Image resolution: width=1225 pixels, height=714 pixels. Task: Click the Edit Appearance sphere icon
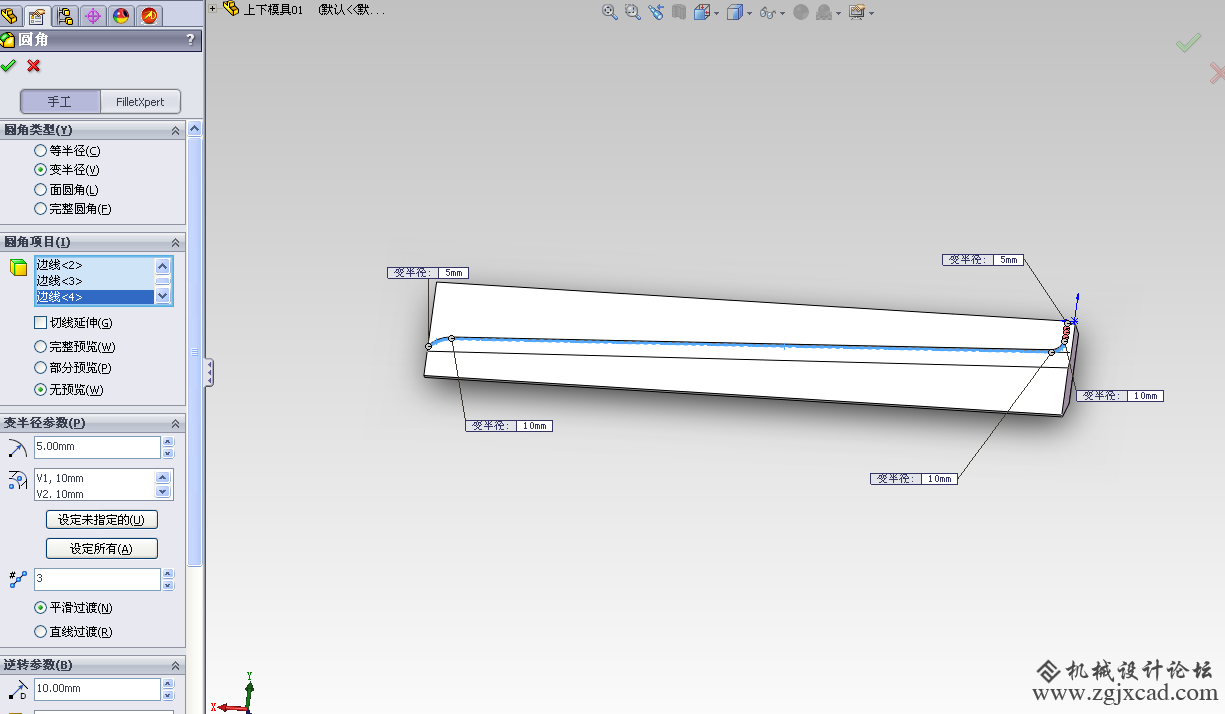[801, 12]
